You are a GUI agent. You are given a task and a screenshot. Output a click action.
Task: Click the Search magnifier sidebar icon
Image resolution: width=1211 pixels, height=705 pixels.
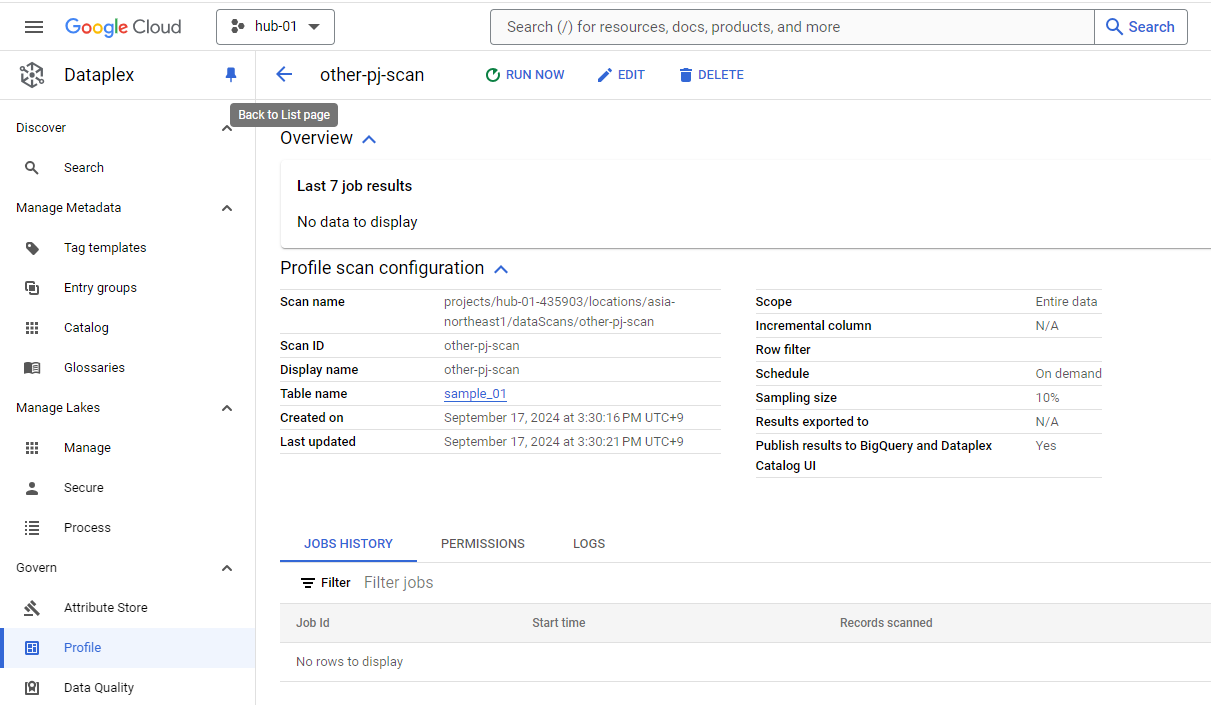[32, 168]
